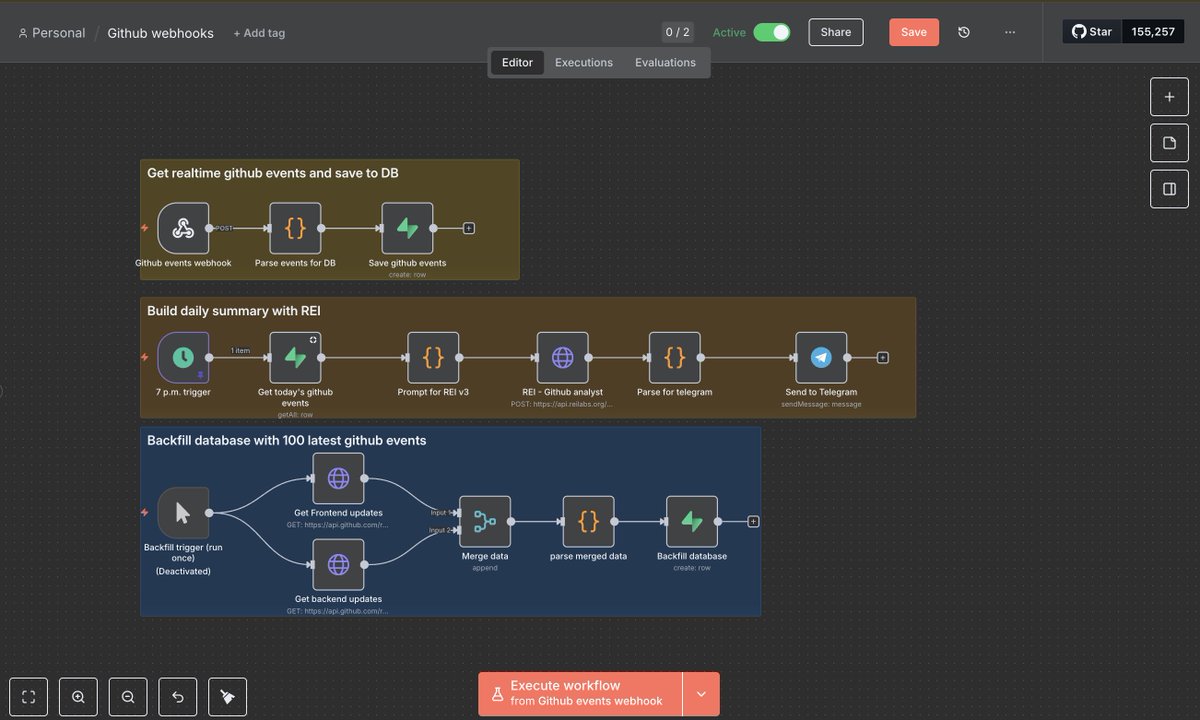Toggle the split panel icon on the right sidebar

click(x=1169, y=188)
